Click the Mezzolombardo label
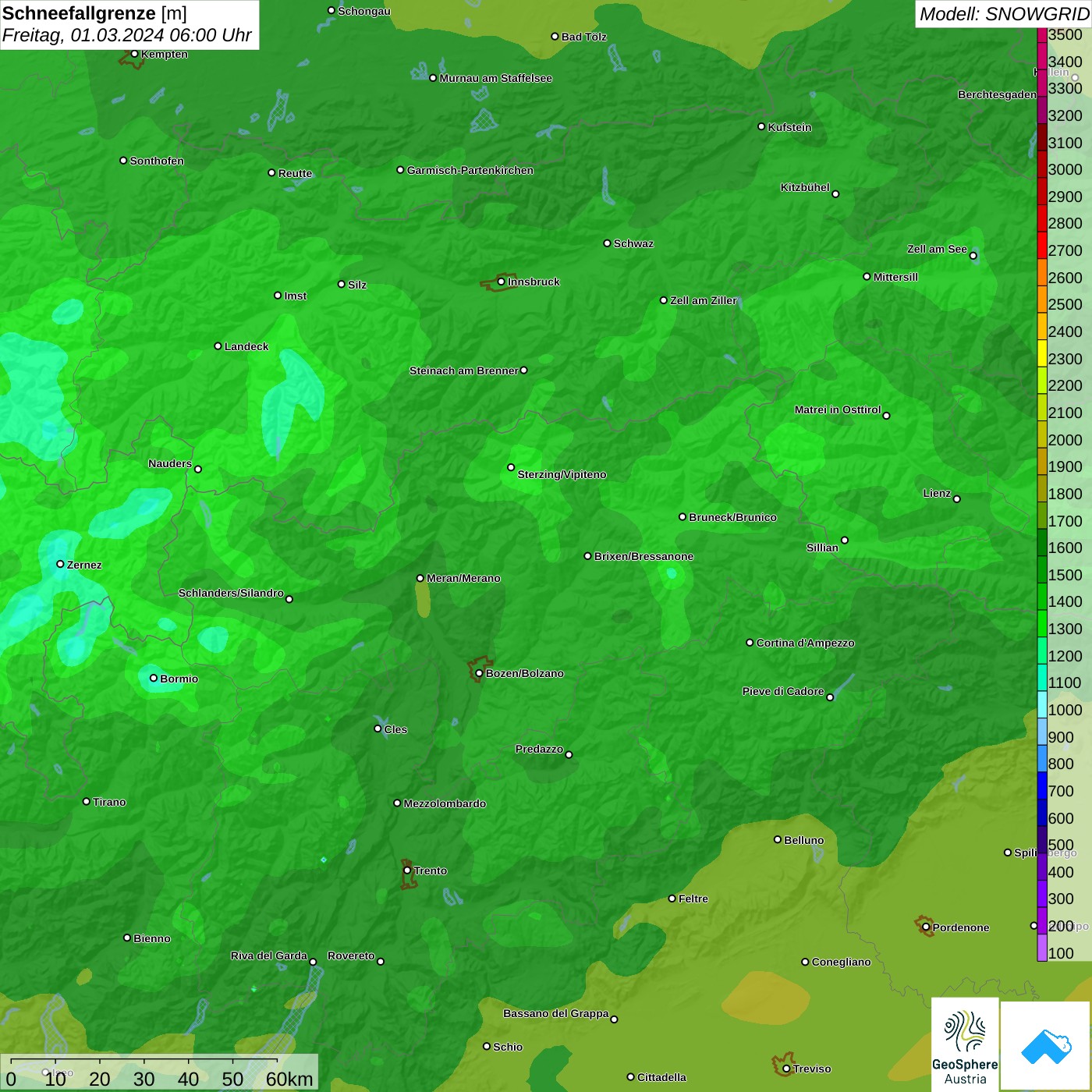The height and width of the screenshot is (1092, 1092). (445, 803)
